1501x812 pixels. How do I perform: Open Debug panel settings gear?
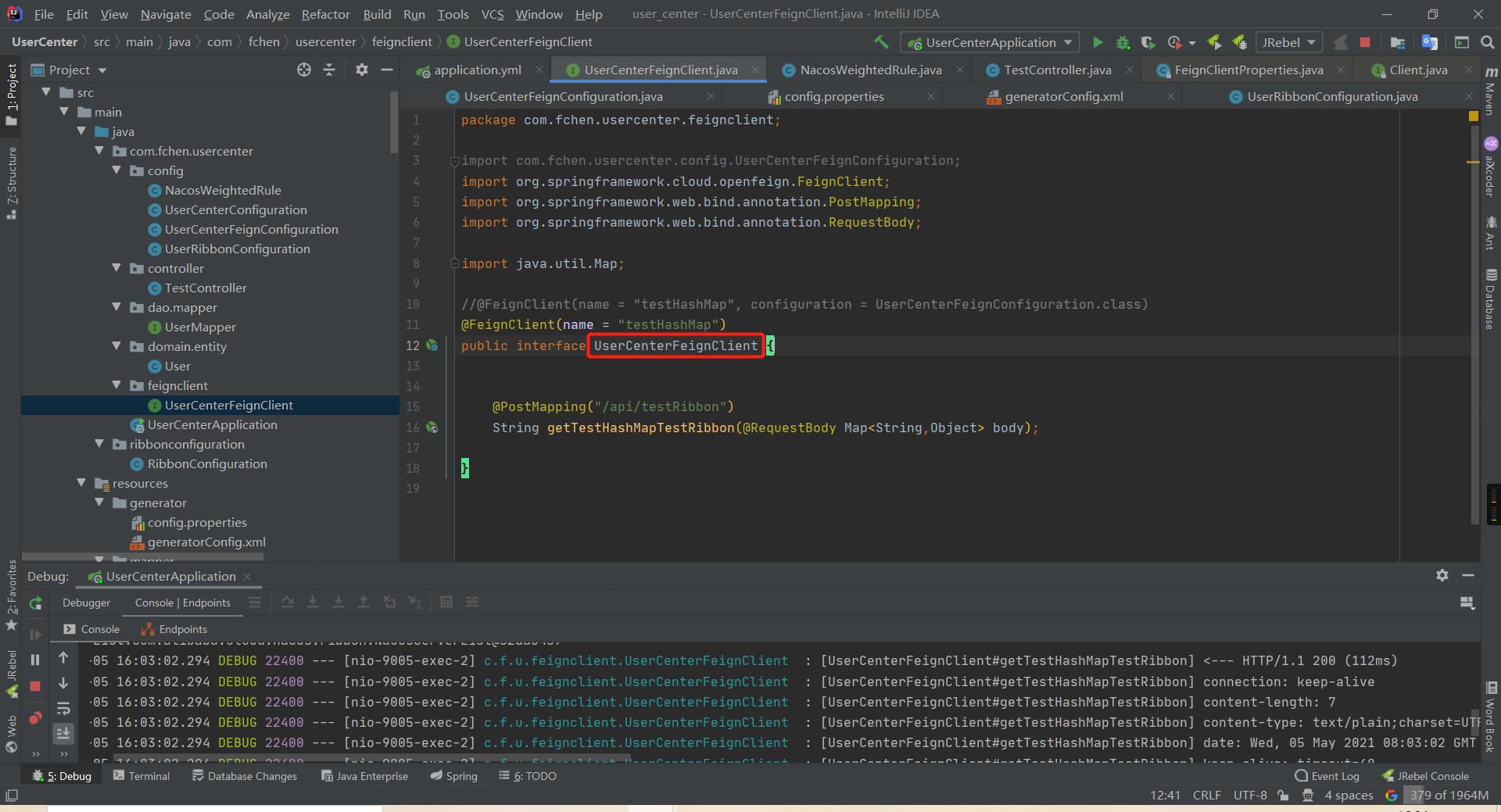click(1442, 575)
